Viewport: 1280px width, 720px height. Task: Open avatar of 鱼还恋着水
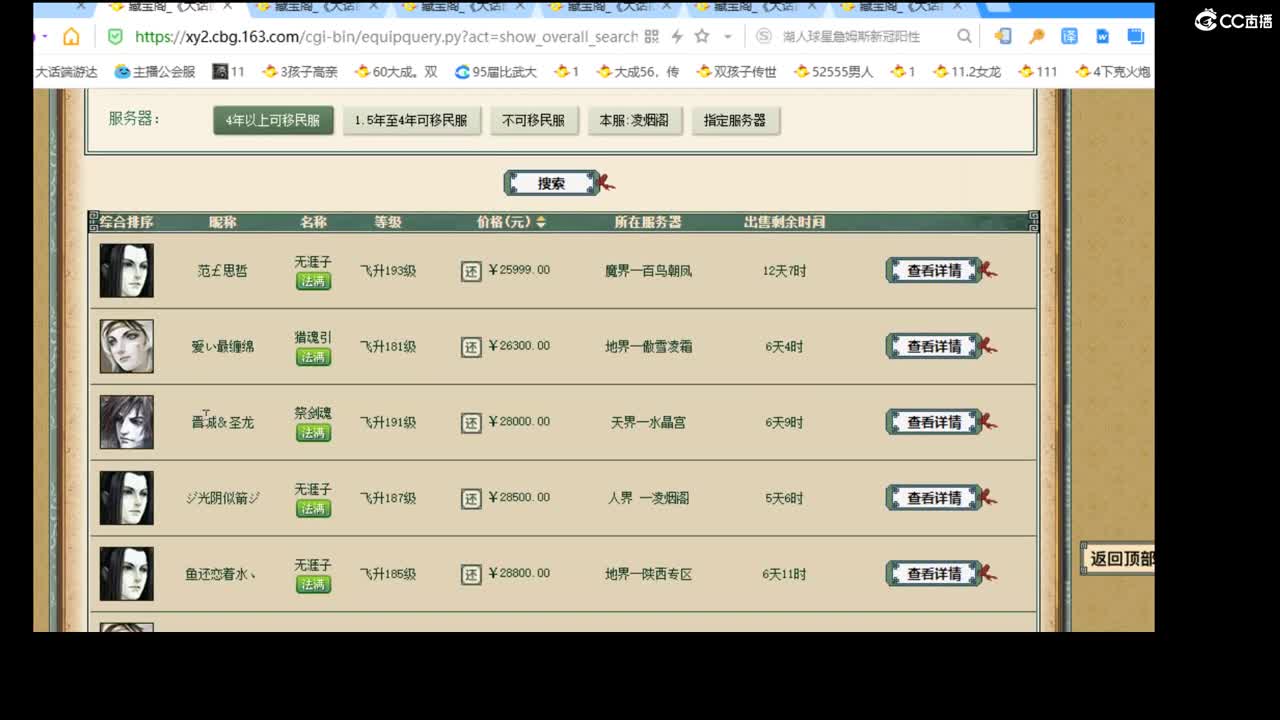click(x=126, y=574)
